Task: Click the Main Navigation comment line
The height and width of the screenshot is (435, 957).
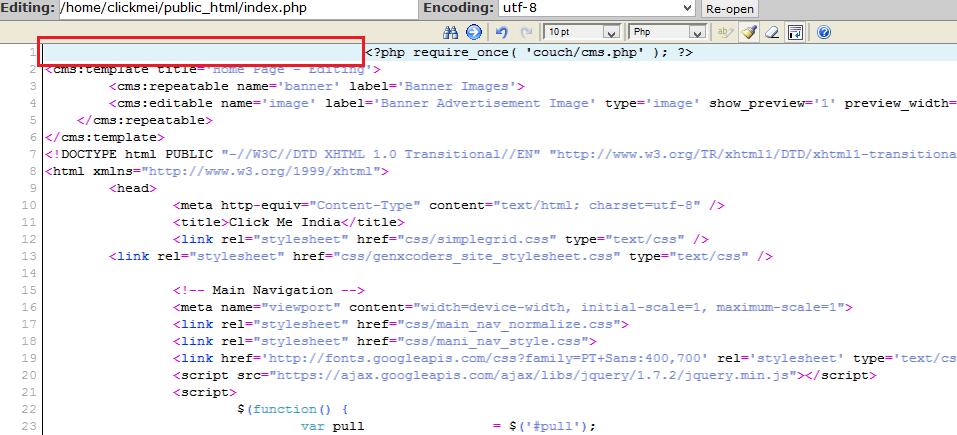Action: [269, 290]
